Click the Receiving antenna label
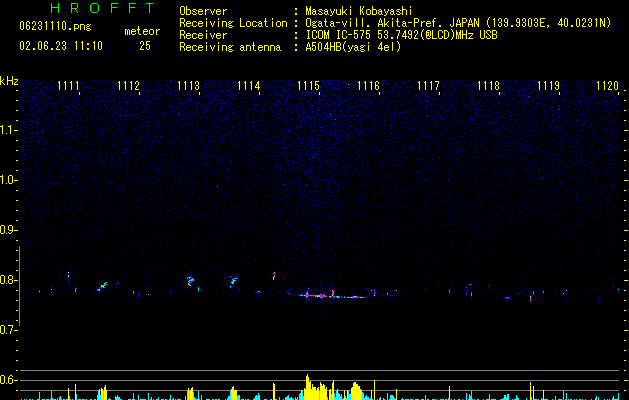Viewport: 629px width, 400px height. (x=230, y=47)
